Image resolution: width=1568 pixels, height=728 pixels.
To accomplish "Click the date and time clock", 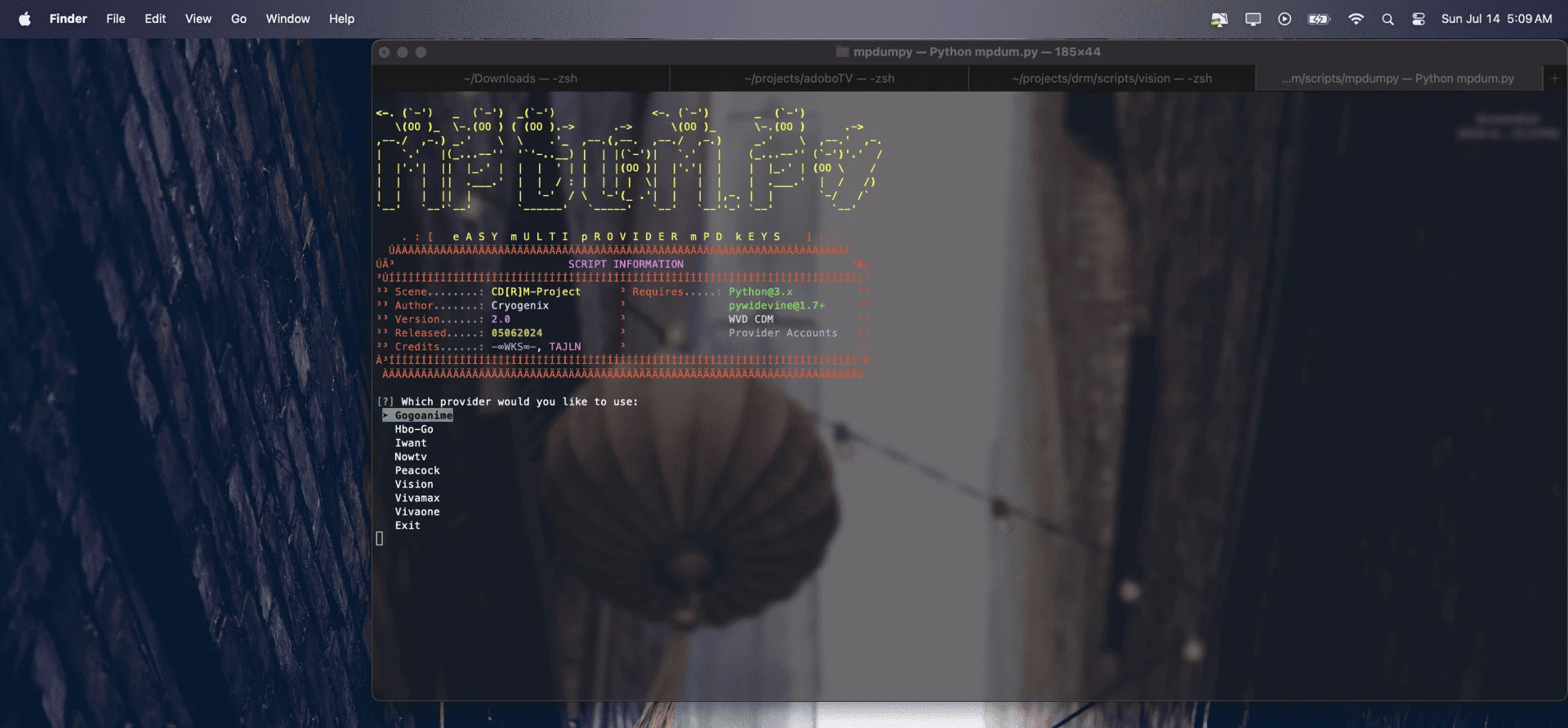I will click(x=1496, y=19).
